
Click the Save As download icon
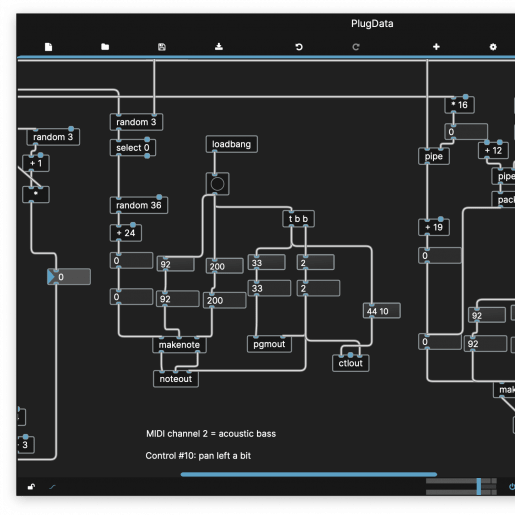[x=219, y=47]
